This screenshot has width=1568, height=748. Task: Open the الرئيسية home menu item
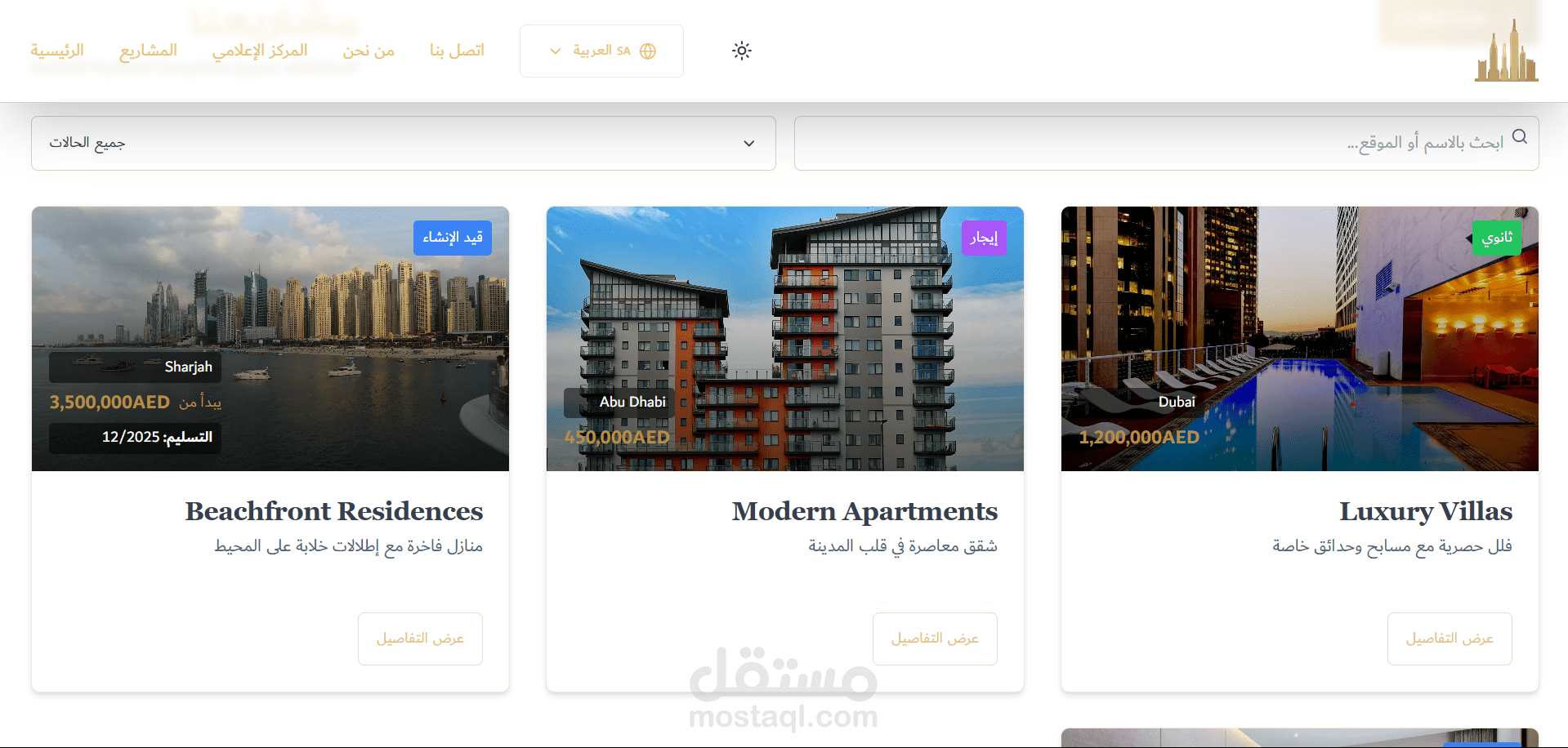pyautogui.click(x=57, y=51)
